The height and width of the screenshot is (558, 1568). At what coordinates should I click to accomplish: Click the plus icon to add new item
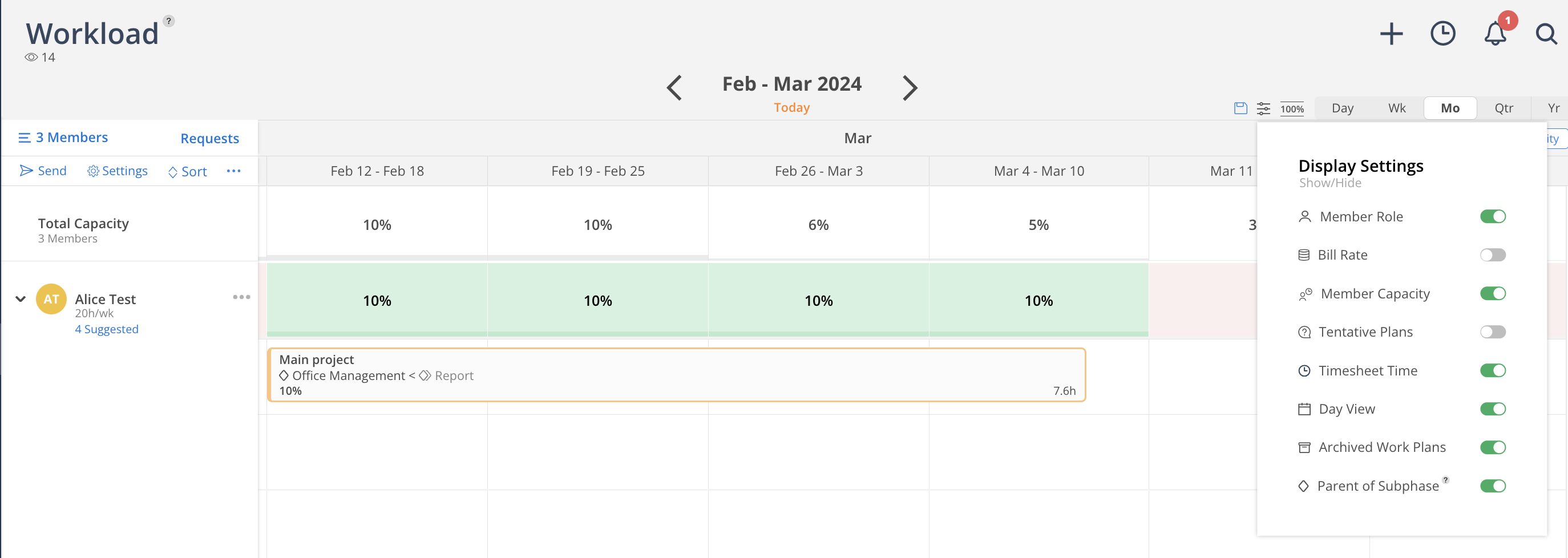pyautogui.click(x=1392, y=34)
